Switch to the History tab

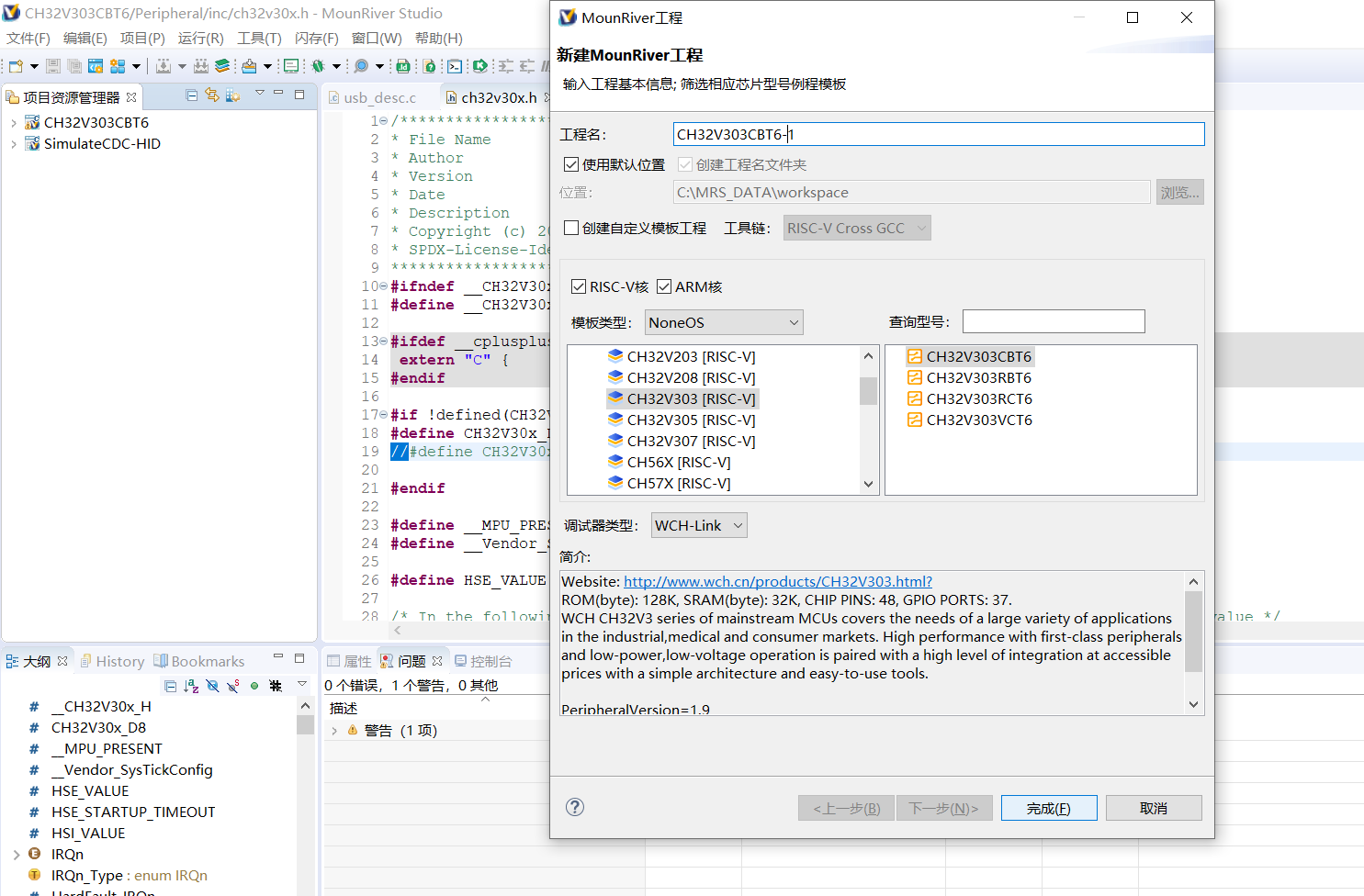coord(112,661)
